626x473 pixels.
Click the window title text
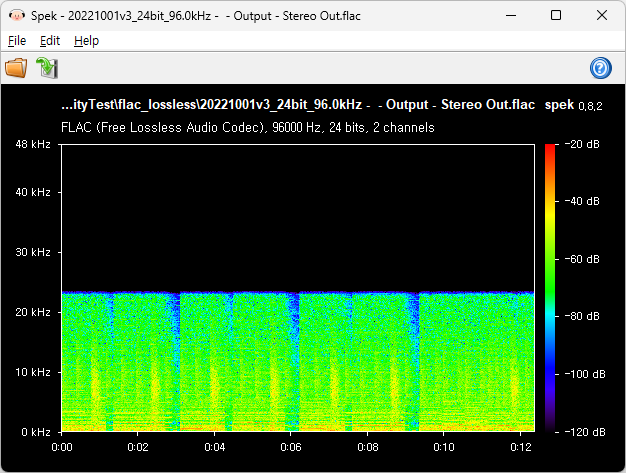[196, 16]
